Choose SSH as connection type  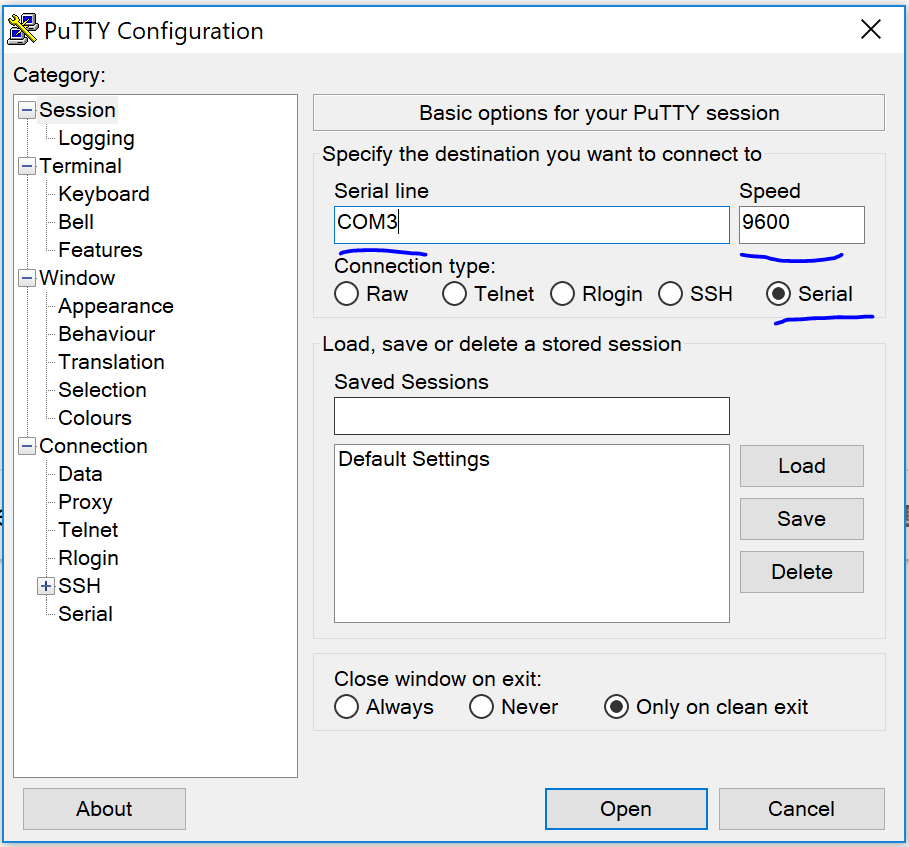671,294
